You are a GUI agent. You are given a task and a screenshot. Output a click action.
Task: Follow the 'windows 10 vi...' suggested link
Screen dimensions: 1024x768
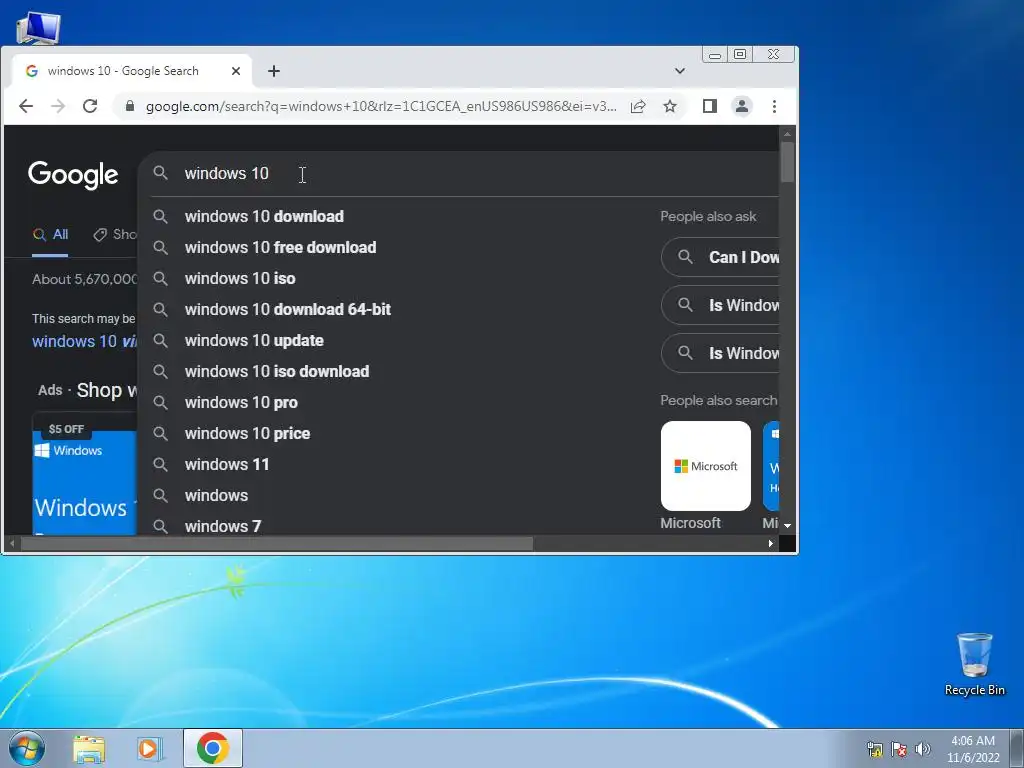(85, 342)
